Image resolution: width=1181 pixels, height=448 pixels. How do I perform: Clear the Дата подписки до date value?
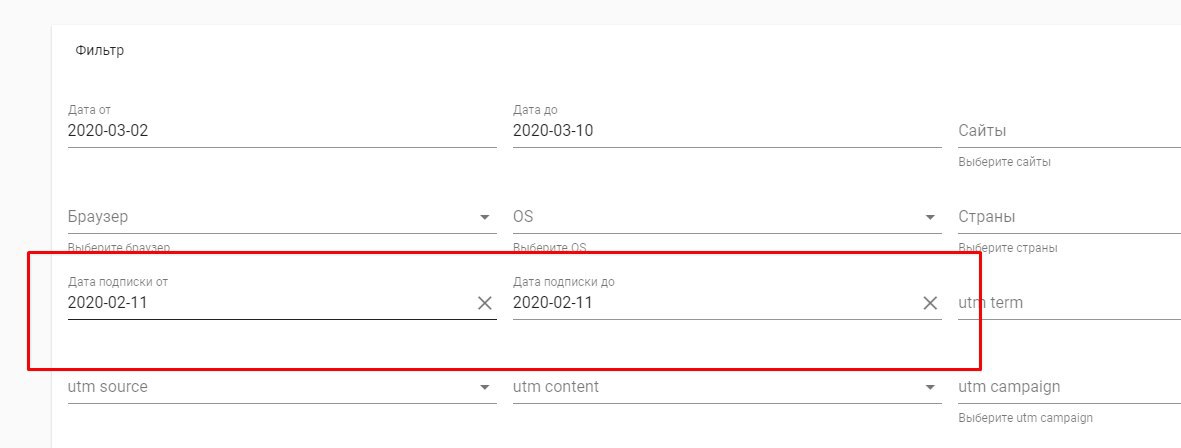point(930,303)
